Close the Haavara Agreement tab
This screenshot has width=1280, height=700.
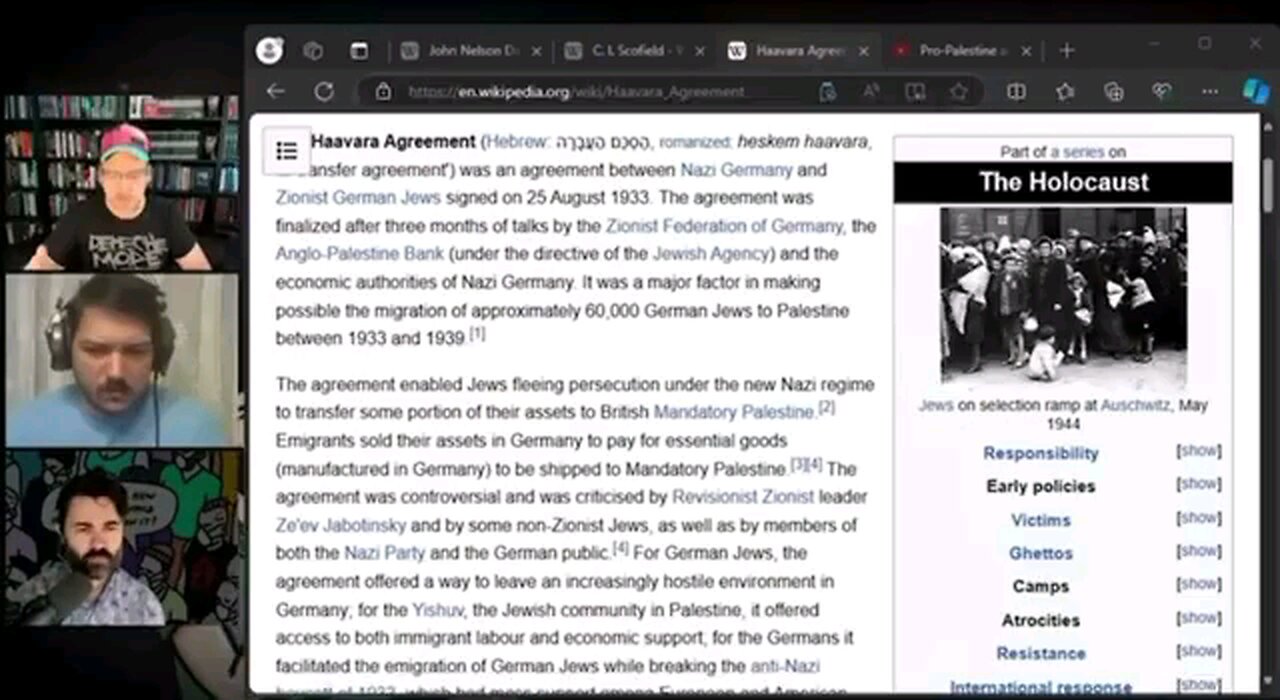coord(863,51)
